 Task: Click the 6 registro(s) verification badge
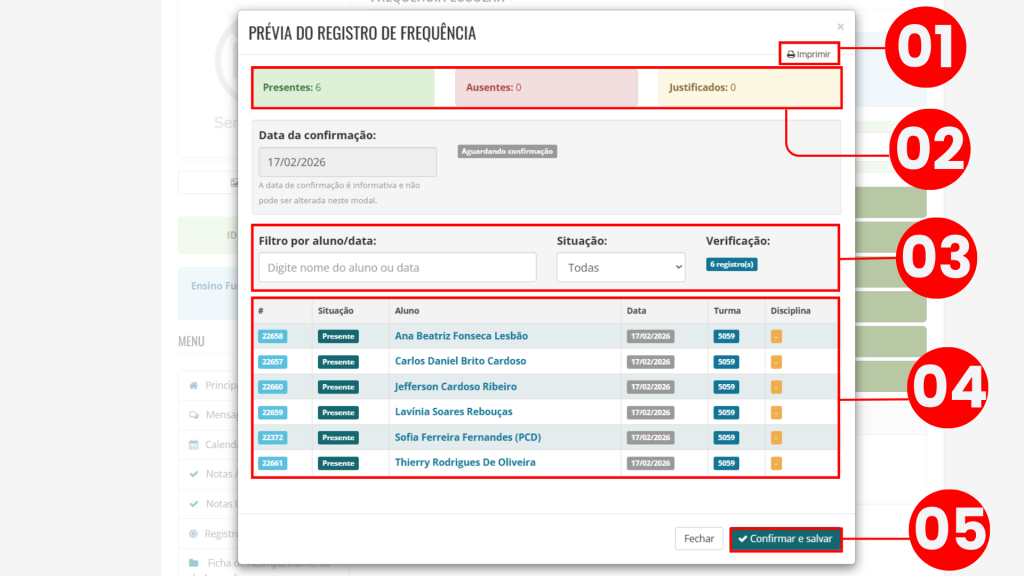pos(731,265)
